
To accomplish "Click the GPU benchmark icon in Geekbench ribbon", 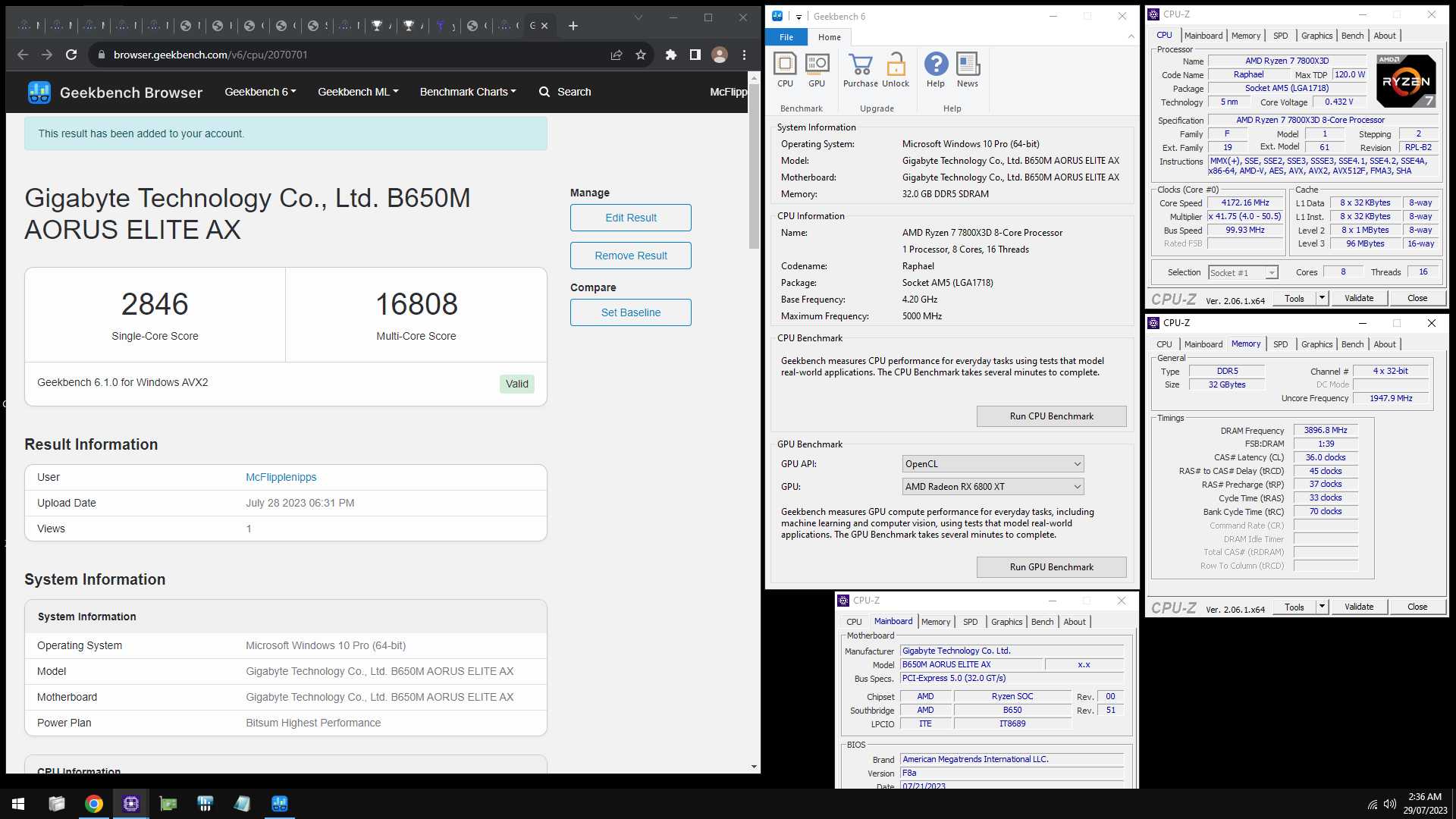I will tap(817, 70).
